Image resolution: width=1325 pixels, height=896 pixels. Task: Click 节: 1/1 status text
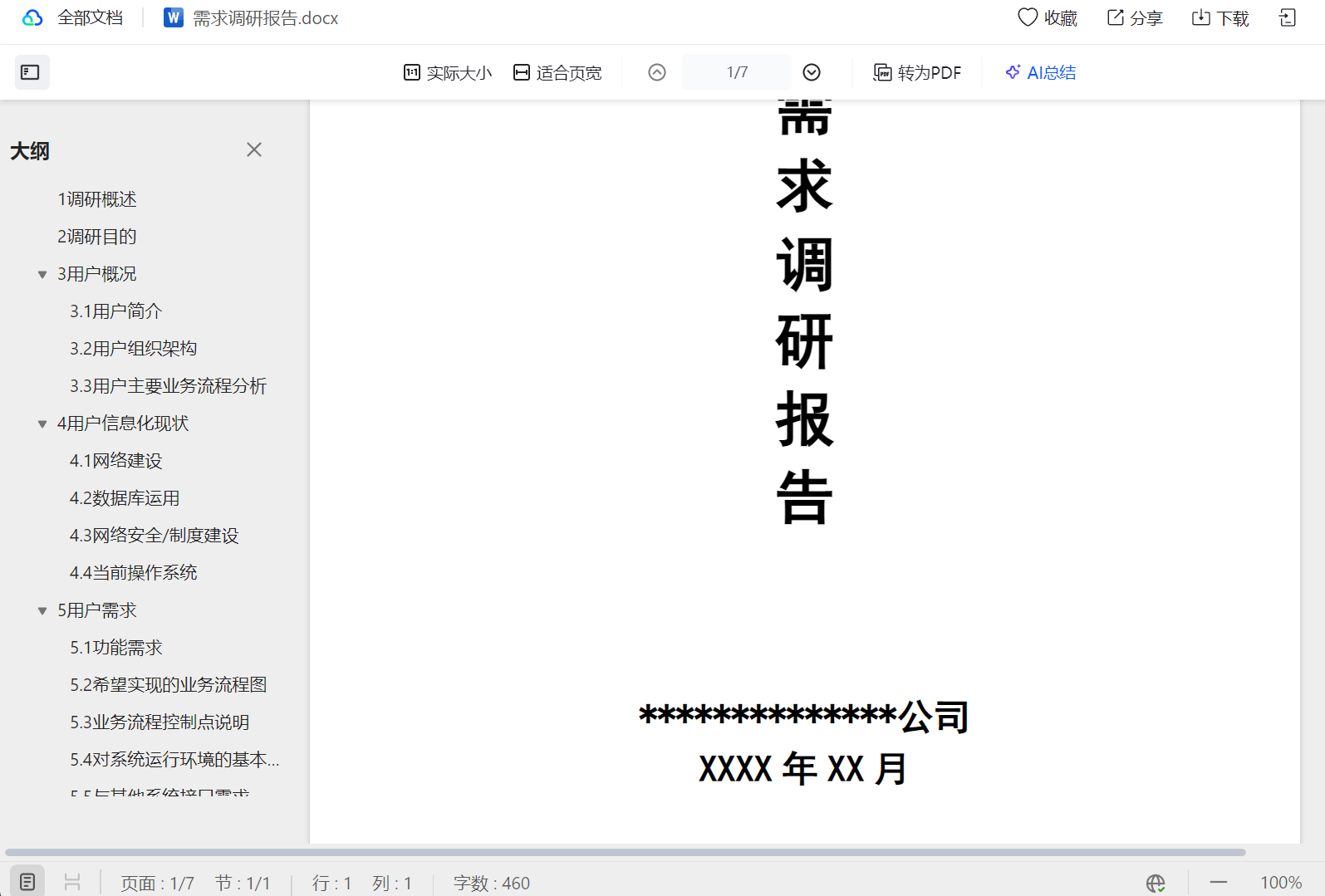point(243,883)
